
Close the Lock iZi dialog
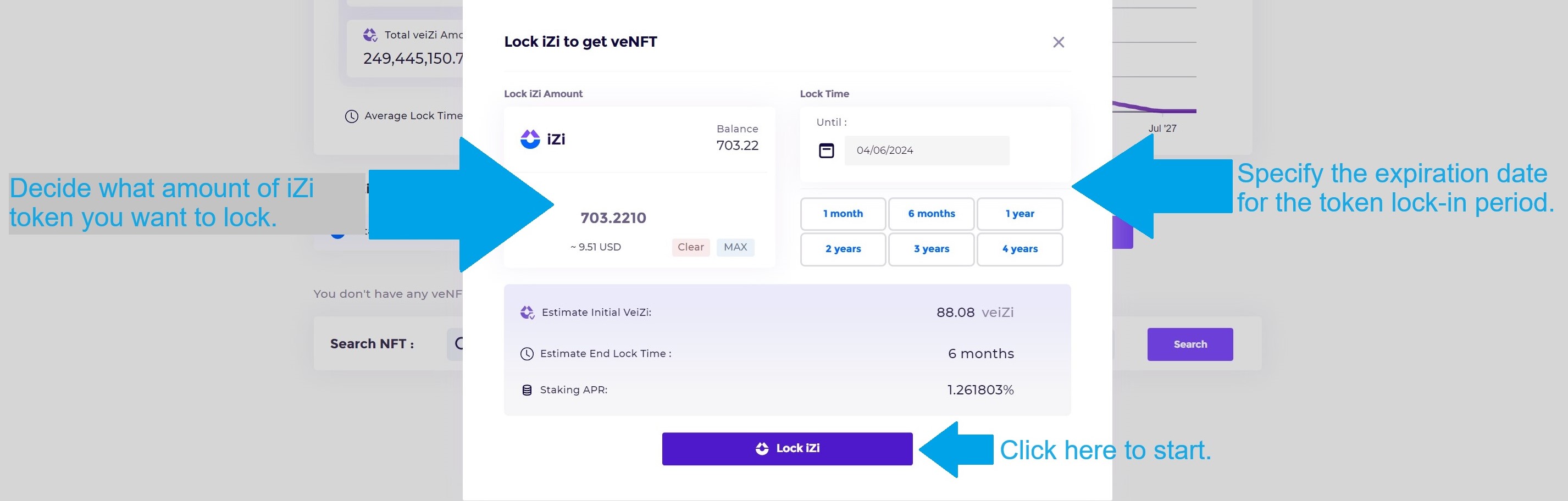coord(1058,42)
